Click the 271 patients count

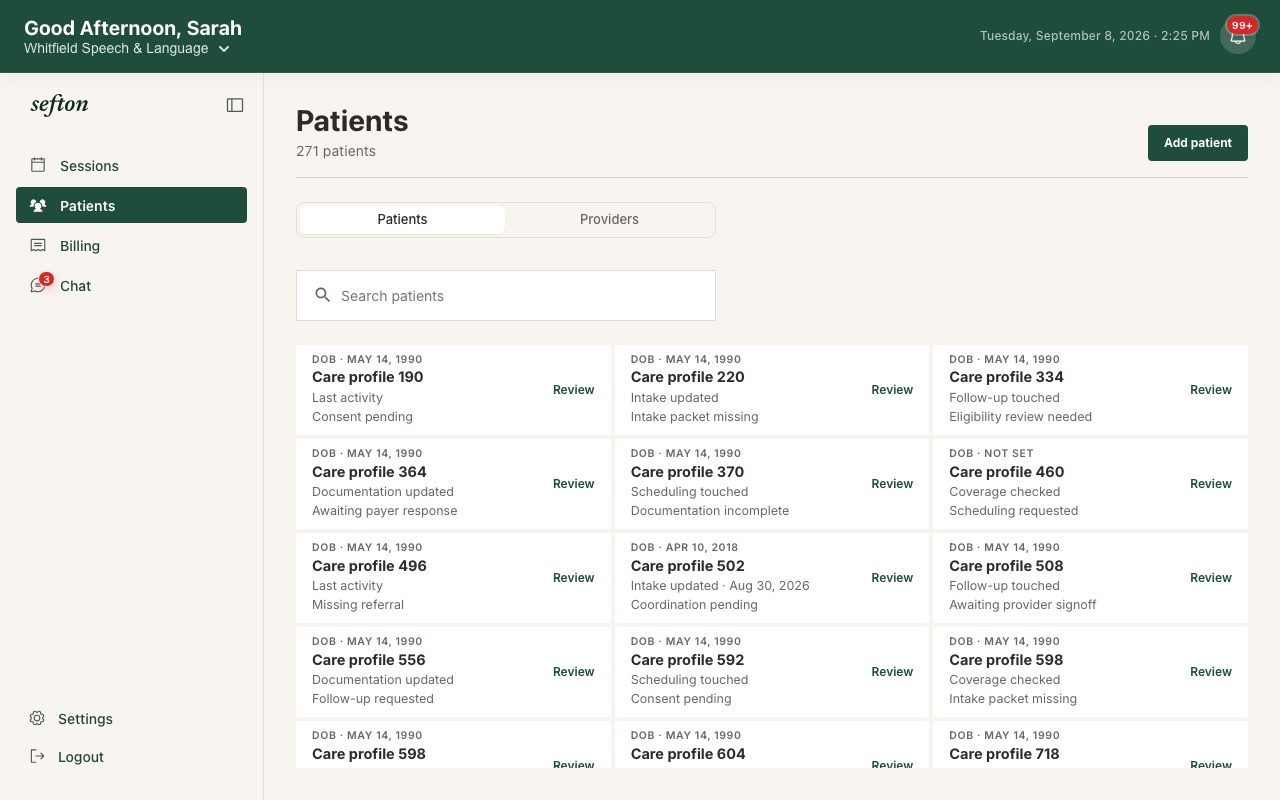point(336,151)
